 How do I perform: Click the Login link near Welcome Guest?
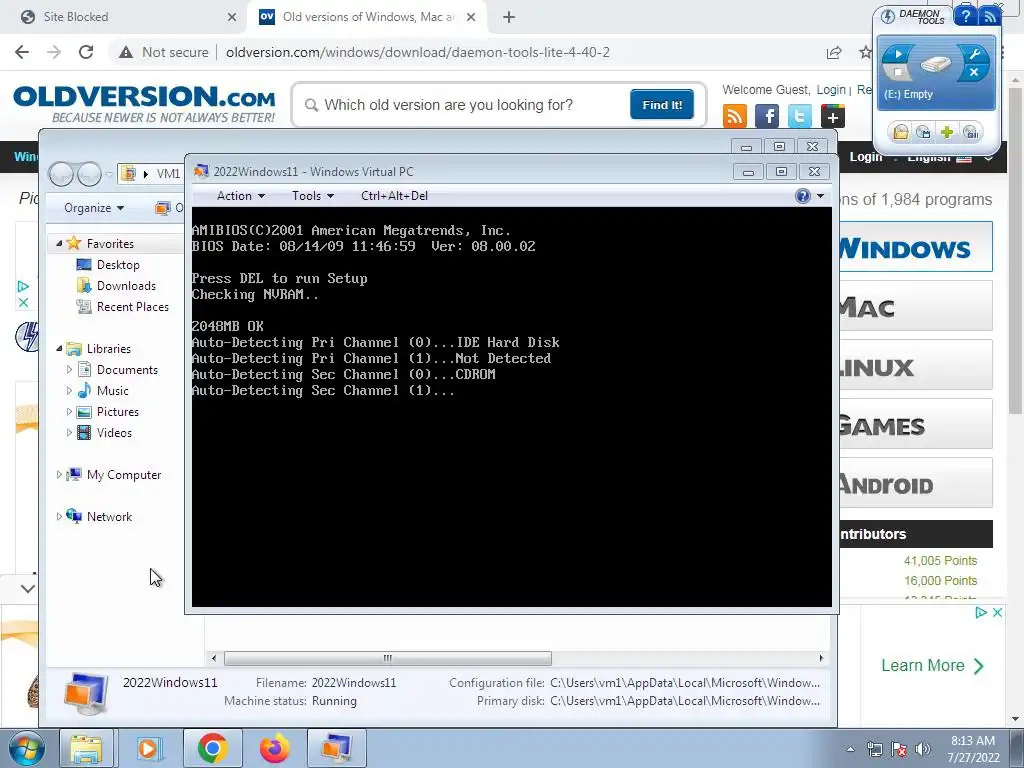(x=831, y=90)
